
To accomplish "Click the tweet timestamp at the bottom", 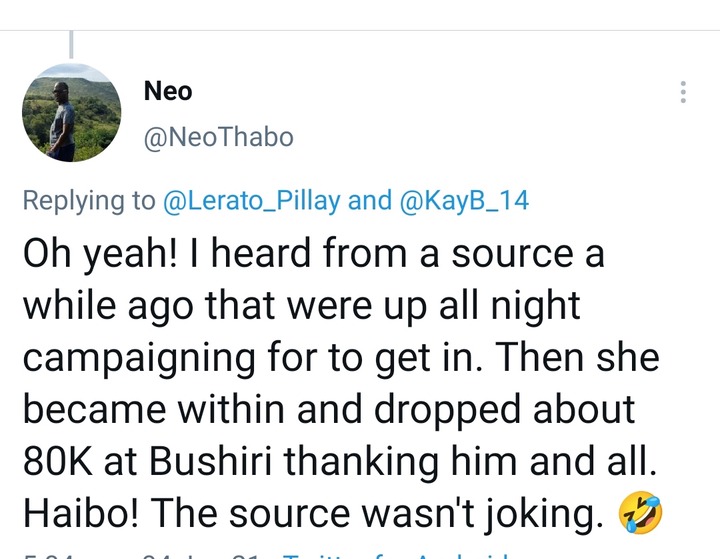I will click(x=120, y=553).
